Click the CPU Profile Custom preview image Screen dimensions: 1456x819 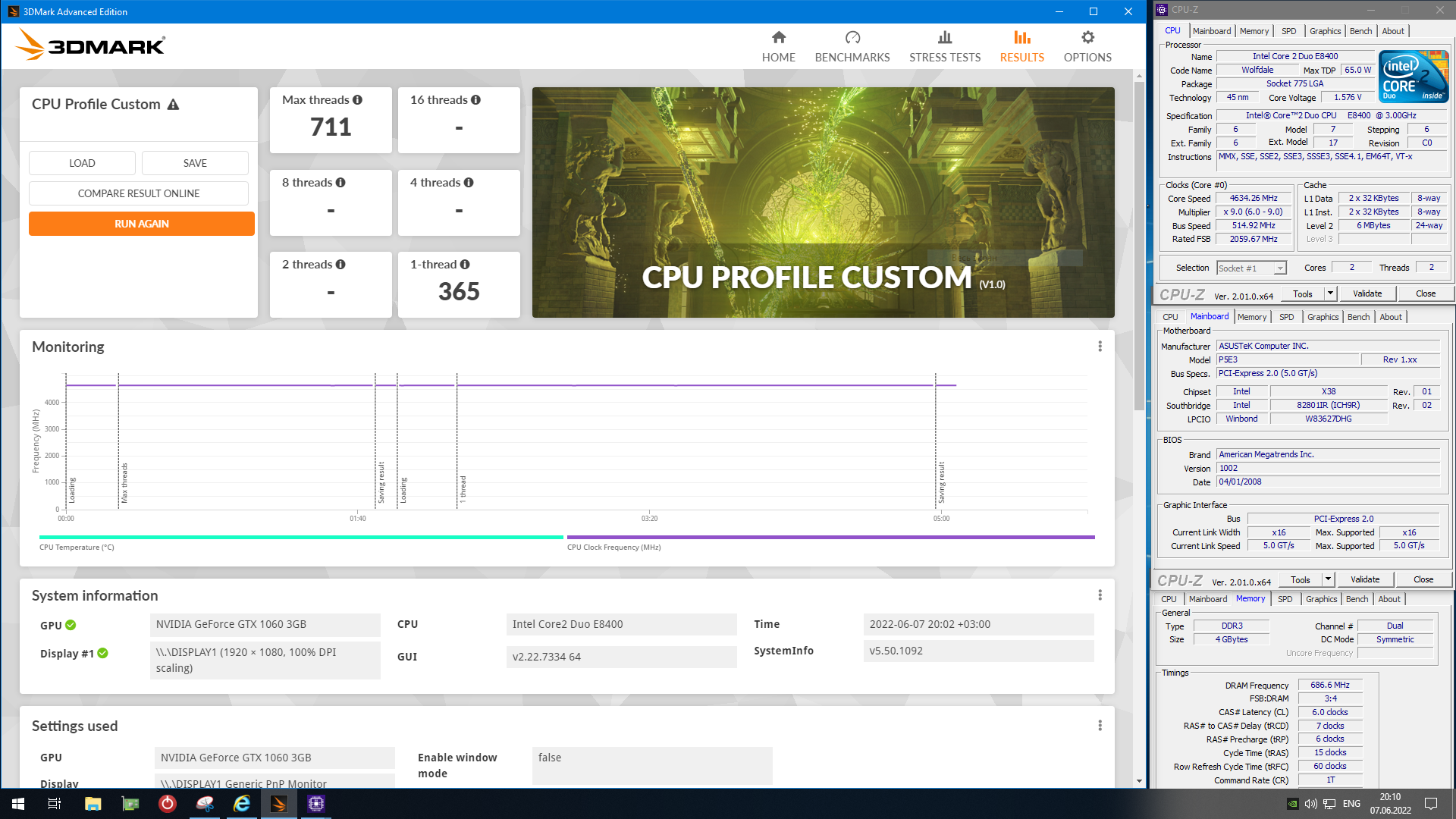[823, 202]
